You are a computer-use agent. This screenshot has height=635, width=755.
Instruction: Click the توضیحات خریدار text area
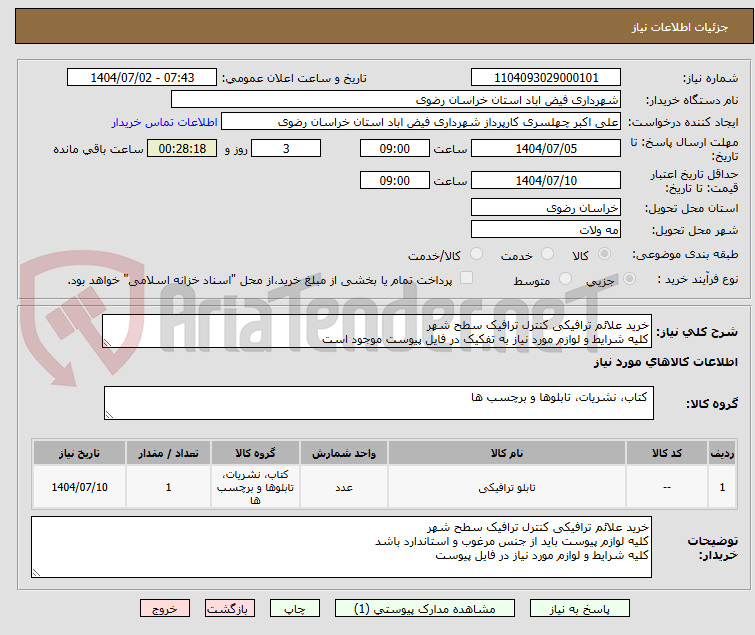341,547
